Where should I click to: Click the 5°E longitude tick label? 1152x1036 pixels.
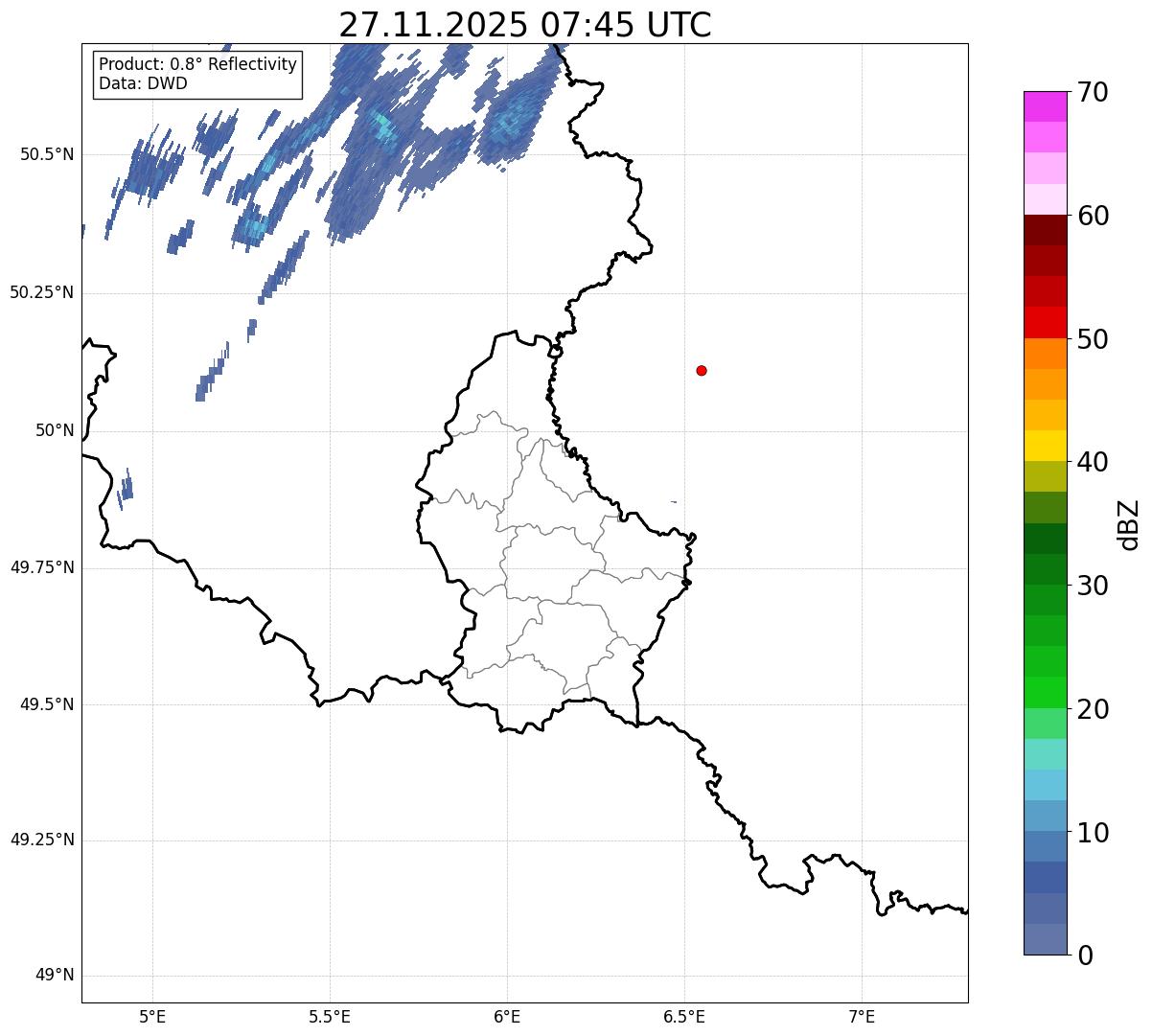(152, 1017)
